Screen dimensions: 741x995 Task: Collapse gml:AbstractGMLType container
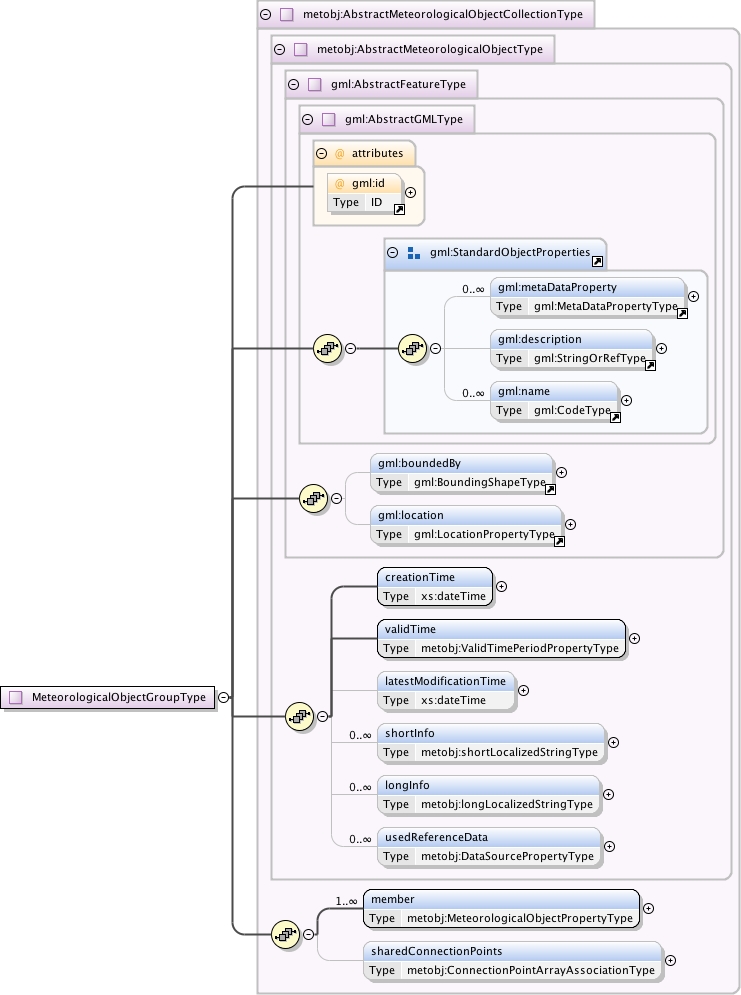point(308,119)
